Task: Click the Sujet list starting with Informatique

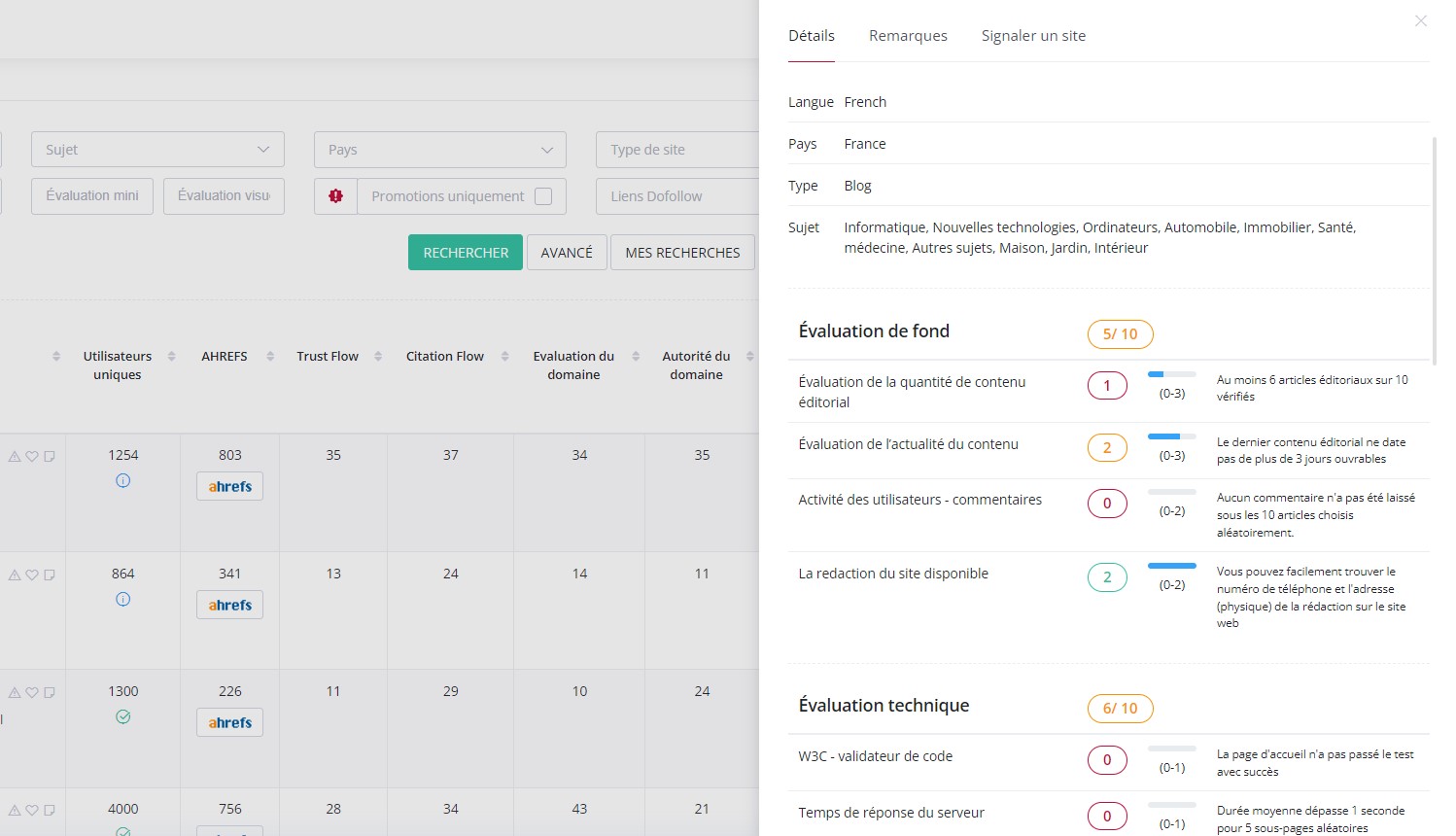Action: [x=1099, y=237]
